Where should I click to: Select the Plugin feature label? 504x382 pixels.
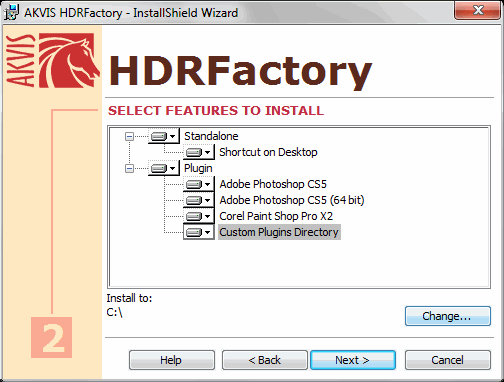click(x=198, y=168)
